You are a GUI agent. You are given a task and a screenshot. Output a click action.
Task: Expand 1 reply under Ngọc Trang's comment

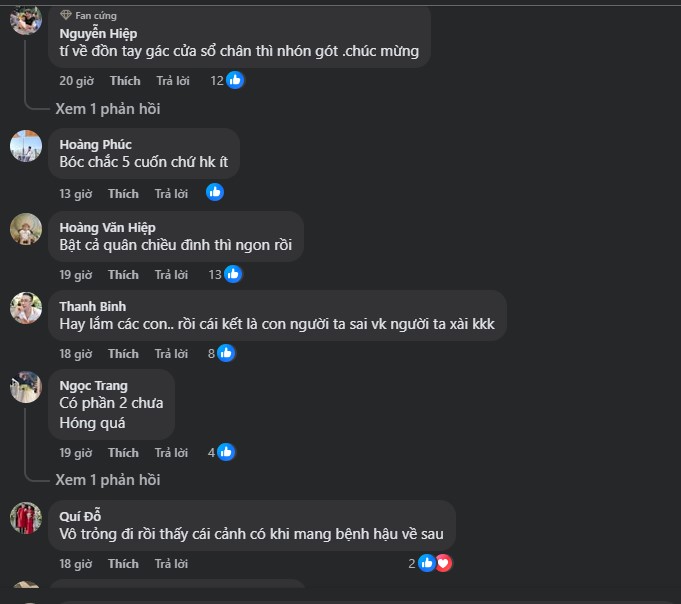(108, 480)
